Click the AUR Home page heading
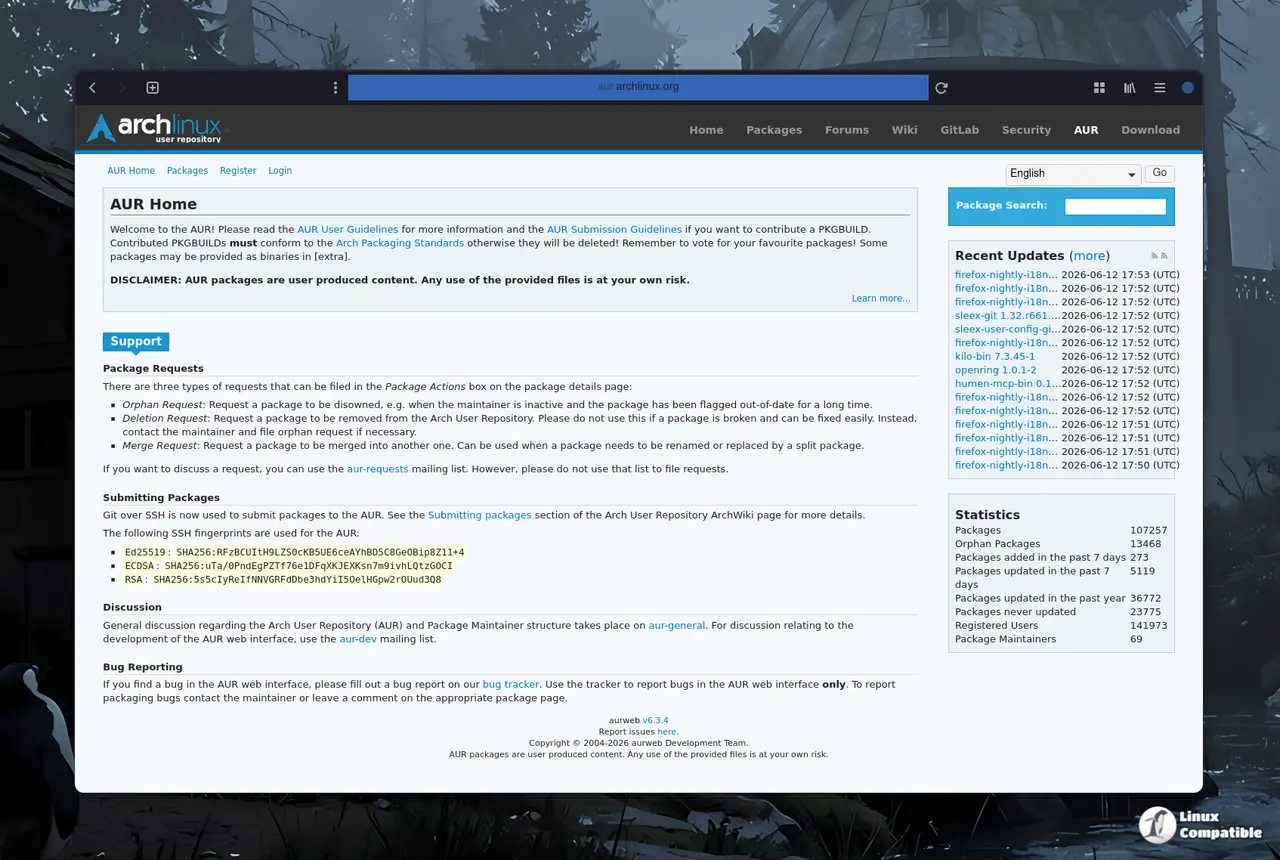The width and height of the screenshot is (1280, 860). [153, 204]
